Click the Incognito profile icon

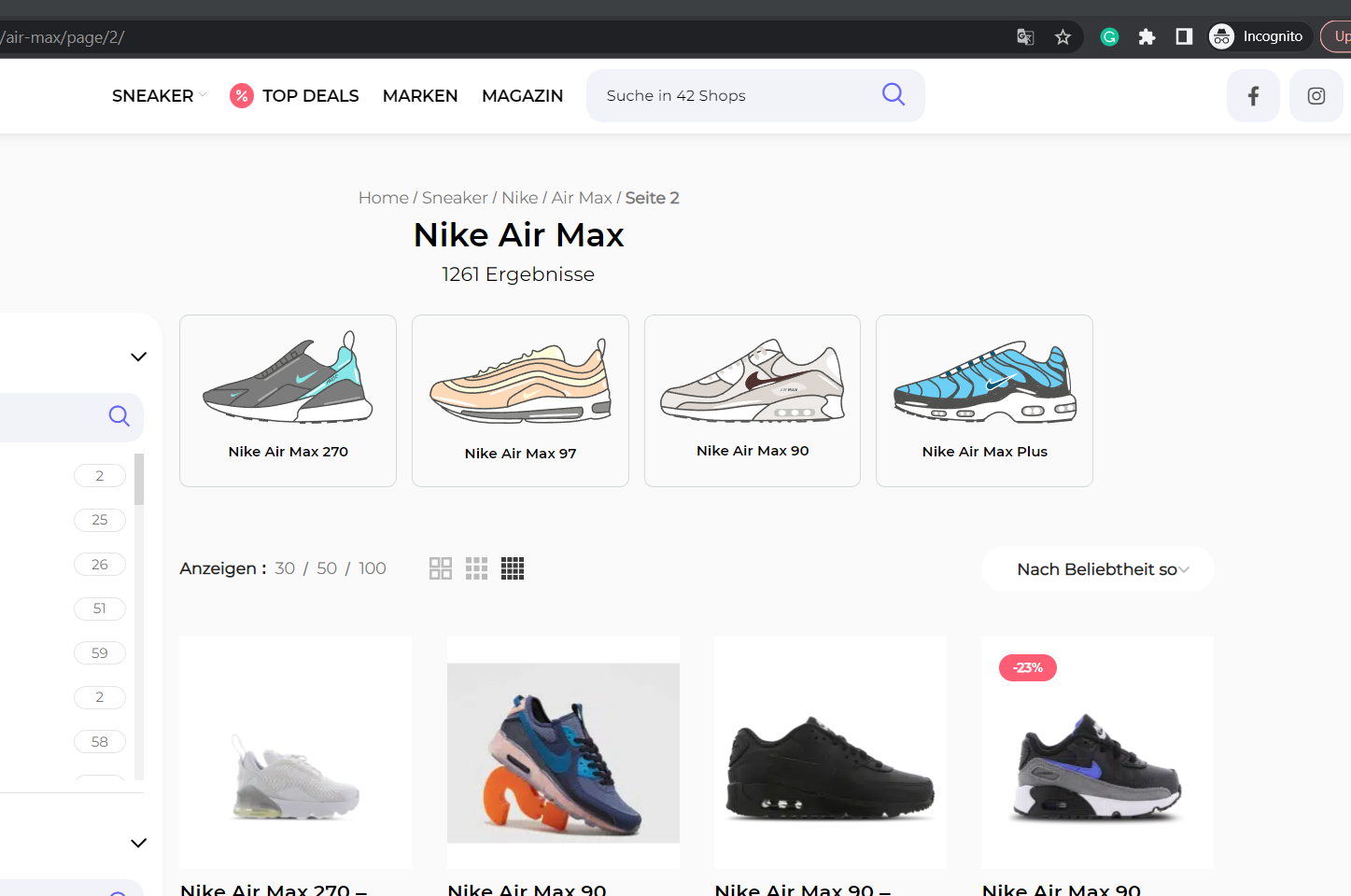point(1221,36)
